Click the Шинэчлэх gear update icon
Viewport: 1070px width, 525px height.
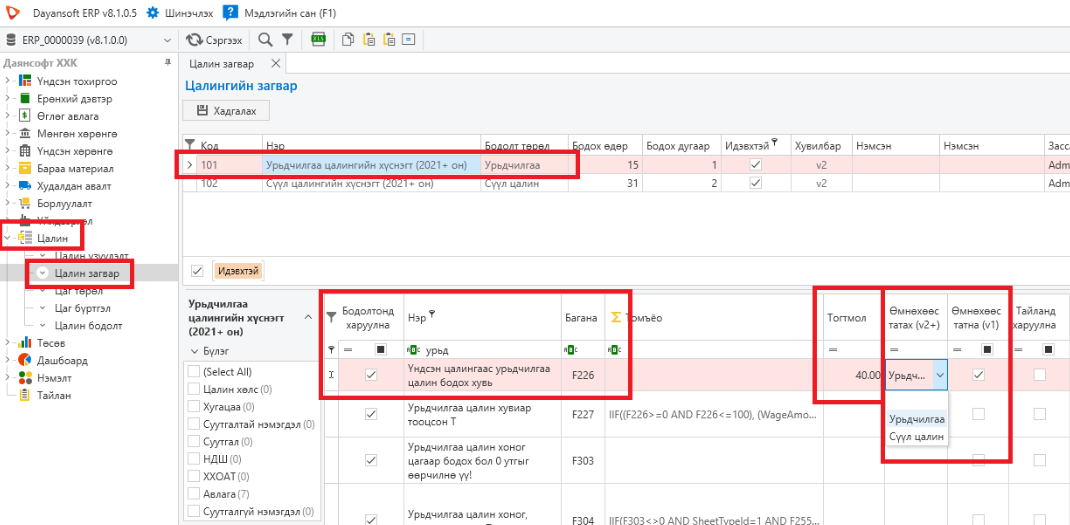point(153,12)
